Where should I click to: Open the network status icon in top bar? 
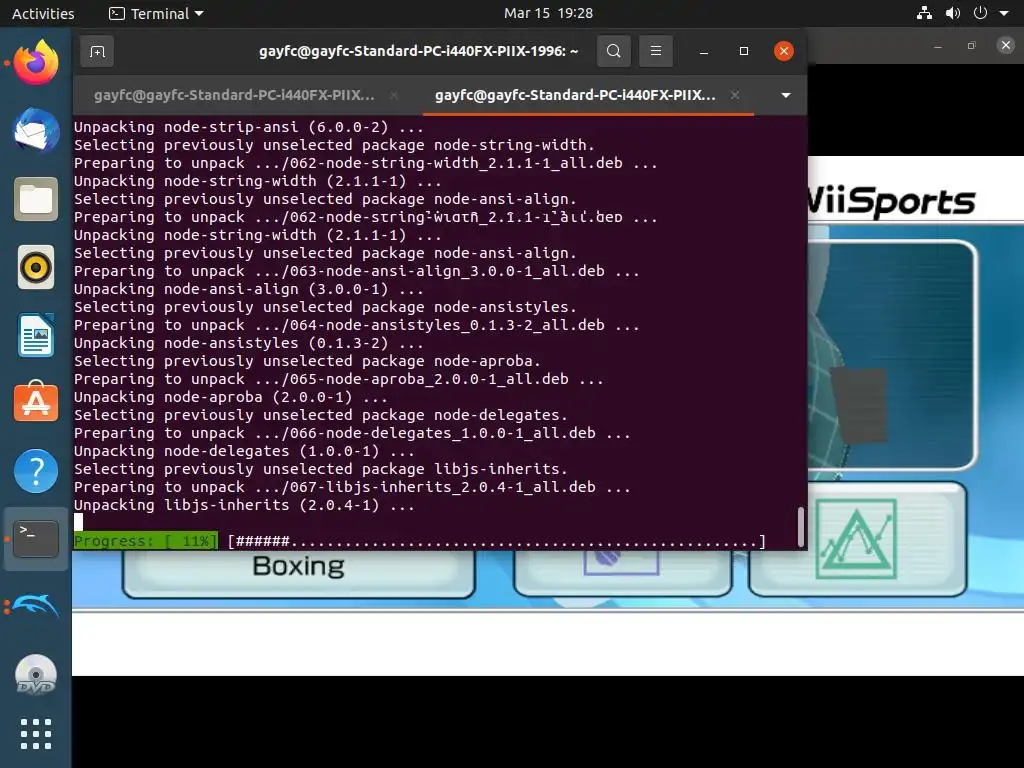pyautogui.click(x=924, y=13)
